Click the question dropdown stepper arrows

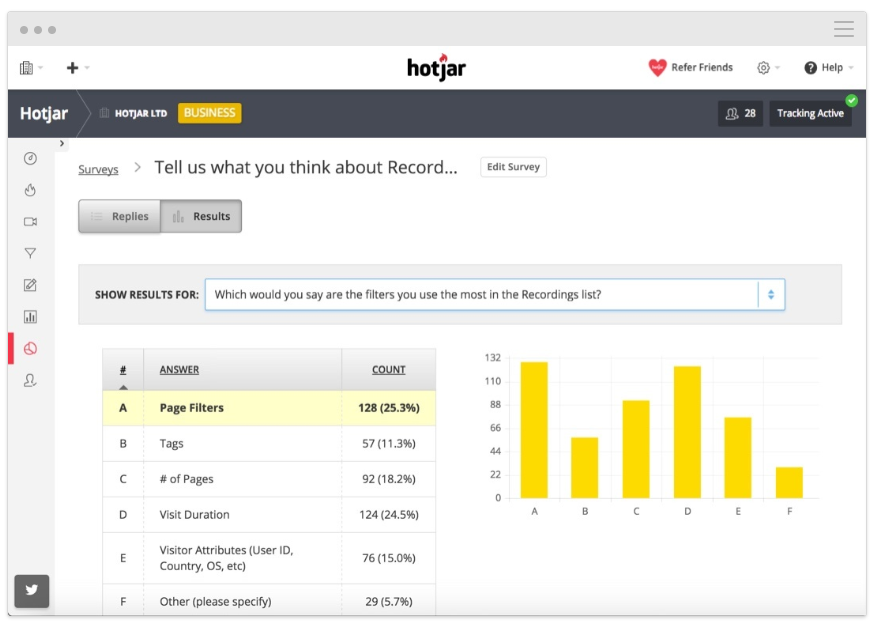pos(771,295)
